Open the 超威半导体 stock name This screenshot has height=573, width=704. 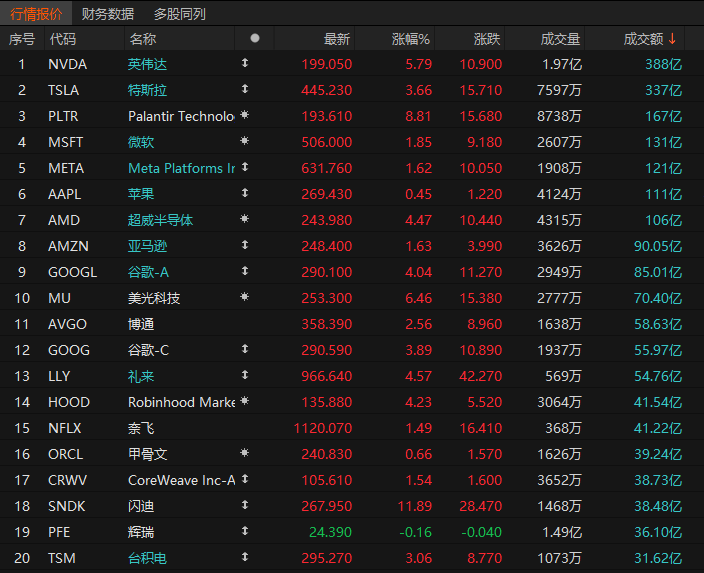pos(160,220)
